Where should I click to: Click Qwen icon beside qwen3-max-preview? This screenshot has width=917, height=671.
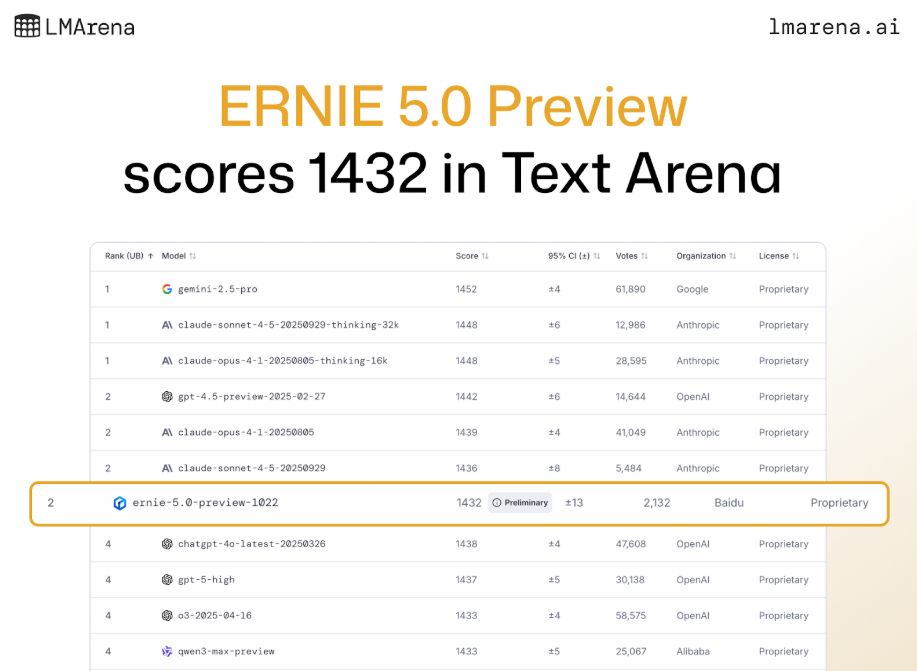click(167, 651)
